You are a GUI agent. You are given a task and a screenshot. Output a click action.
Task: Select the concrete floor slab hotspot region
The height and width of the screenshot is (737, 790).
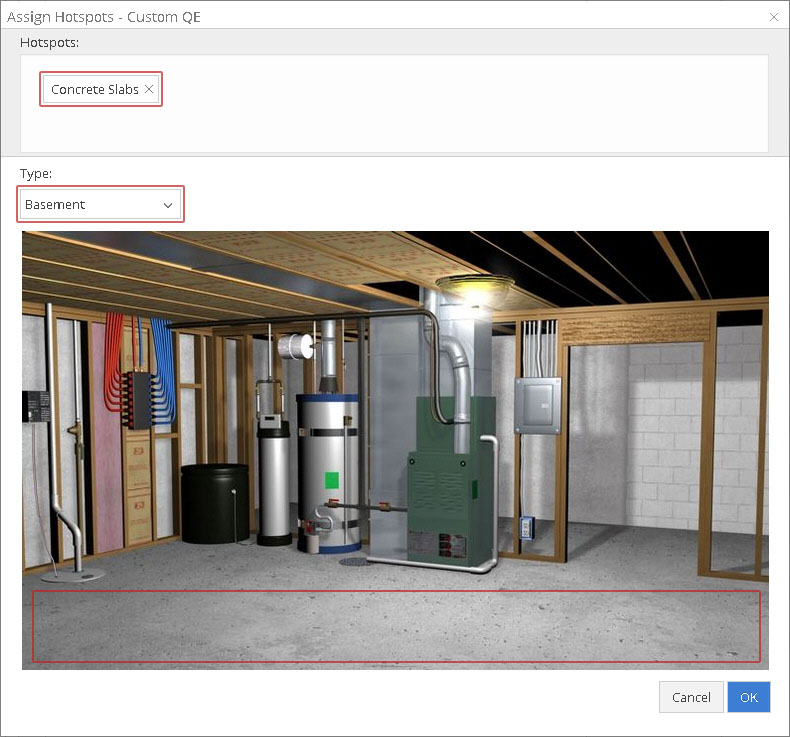pyautogui.click(x=396, y=626)
